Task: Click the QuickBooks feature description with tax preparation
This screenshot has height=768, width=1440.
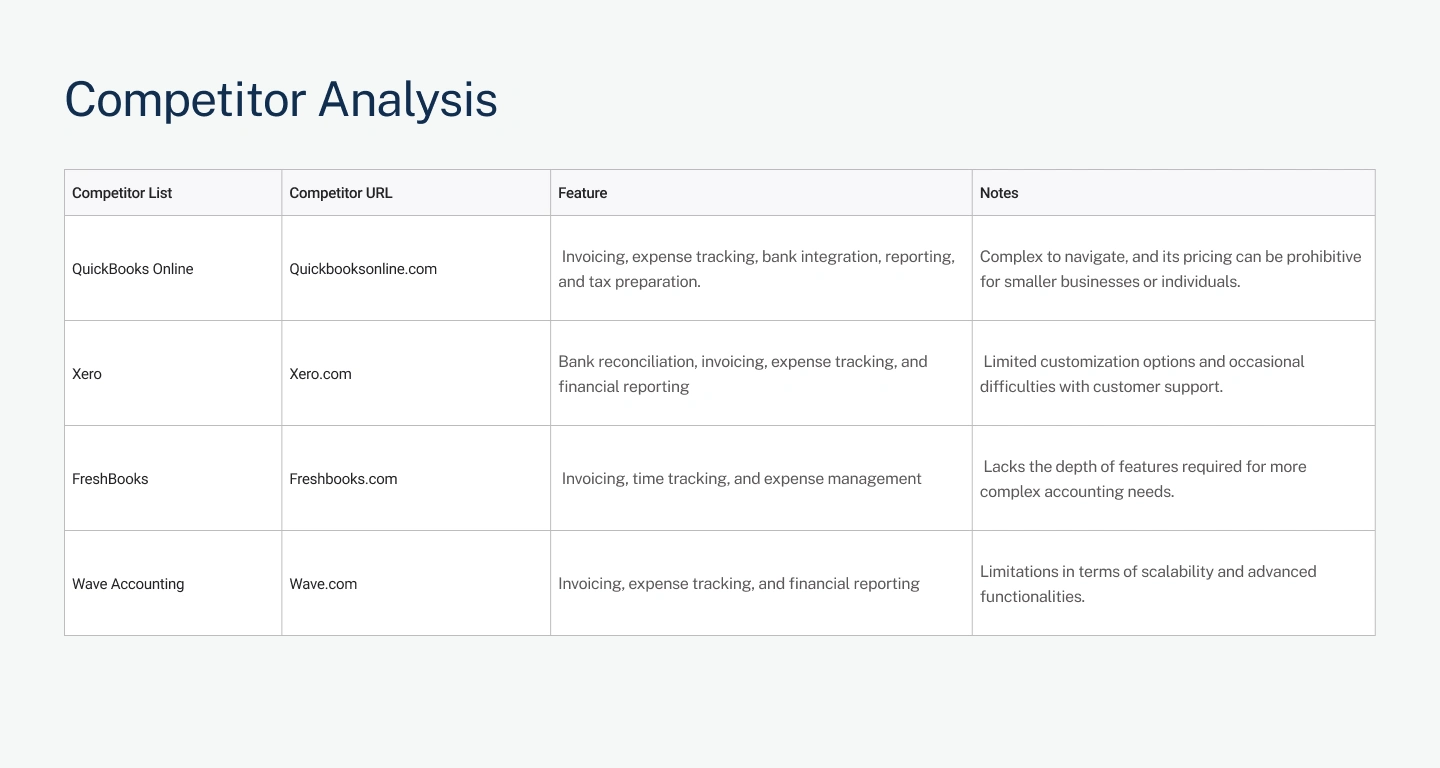Action: pos(756,269)
